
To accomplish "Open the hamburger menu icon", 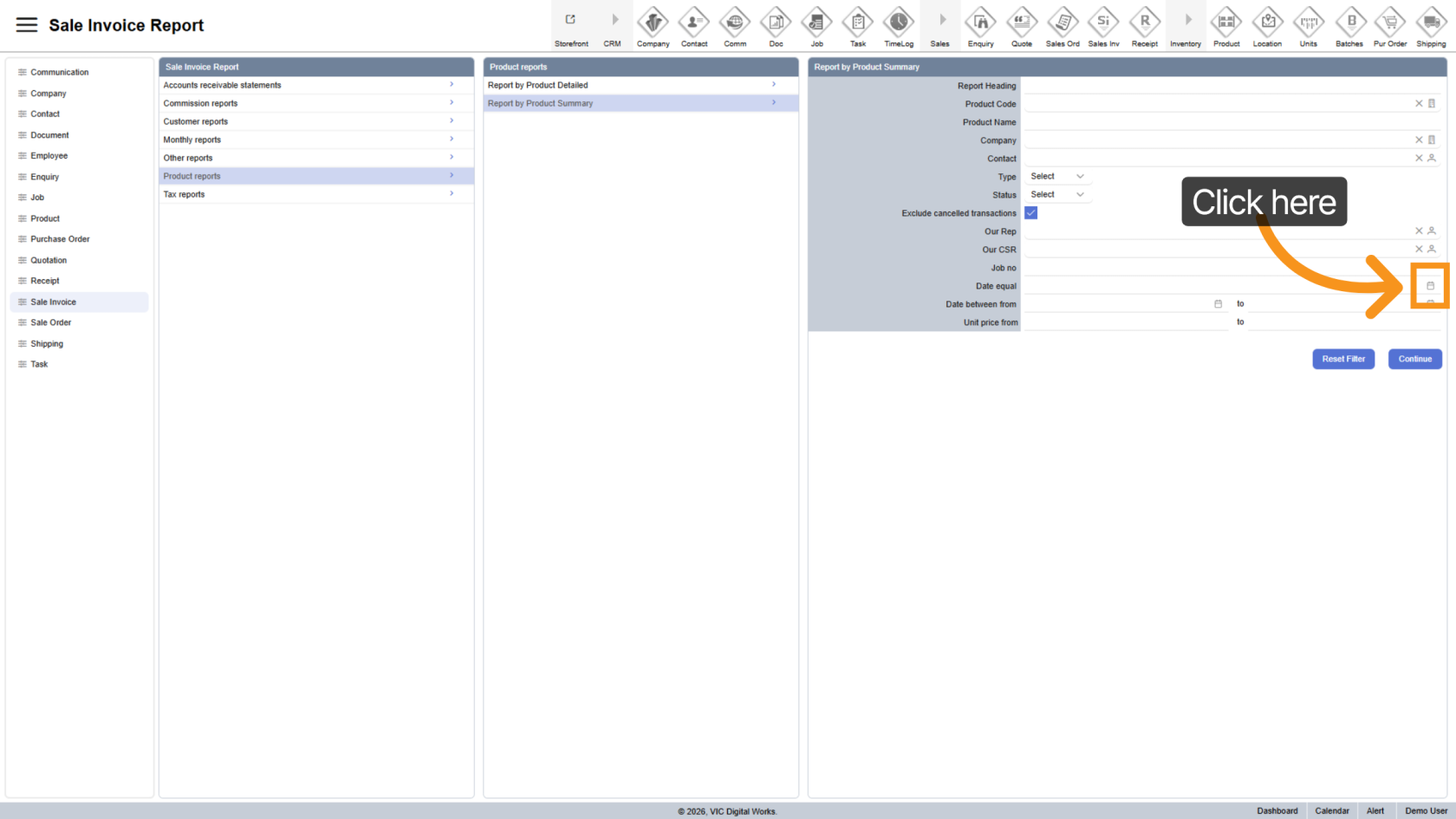I will point(27,25).
